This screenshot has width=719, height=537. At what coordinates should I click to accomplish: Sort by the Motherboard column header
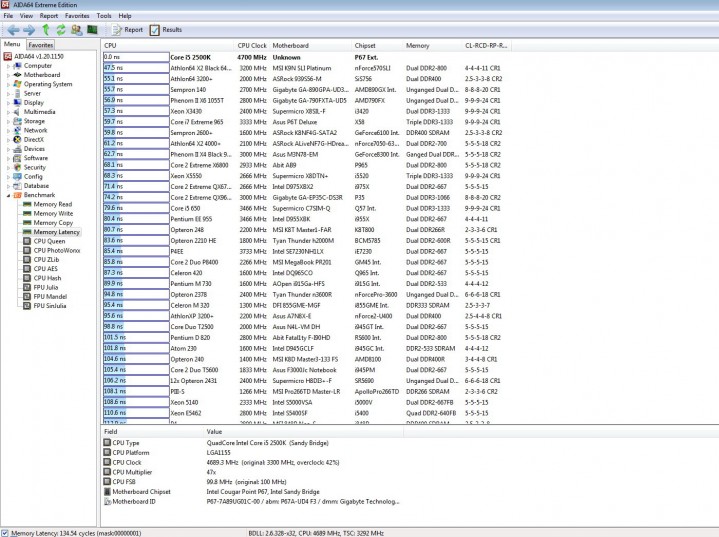click(x=310, y=45)
